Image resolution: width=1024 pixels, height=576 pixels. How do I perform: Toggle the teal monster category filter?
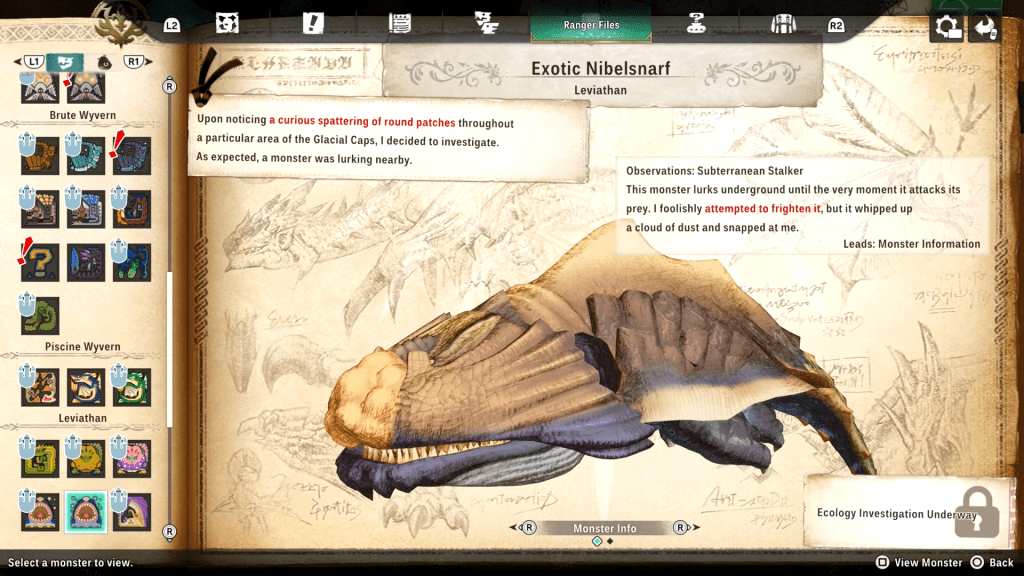pos(65,62)
